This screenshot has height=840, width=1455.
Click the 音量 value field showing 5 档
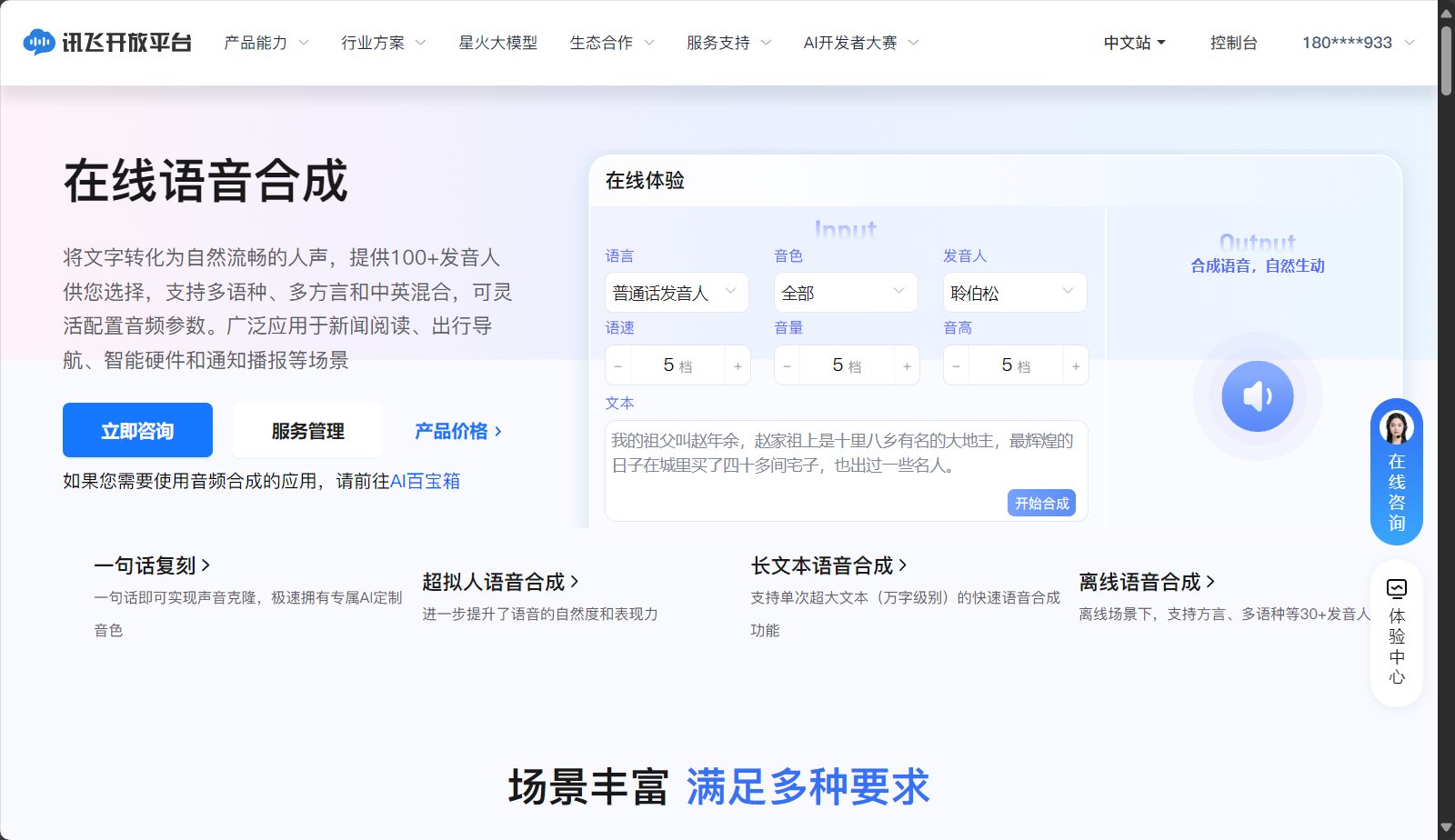(x=847, y=365)
